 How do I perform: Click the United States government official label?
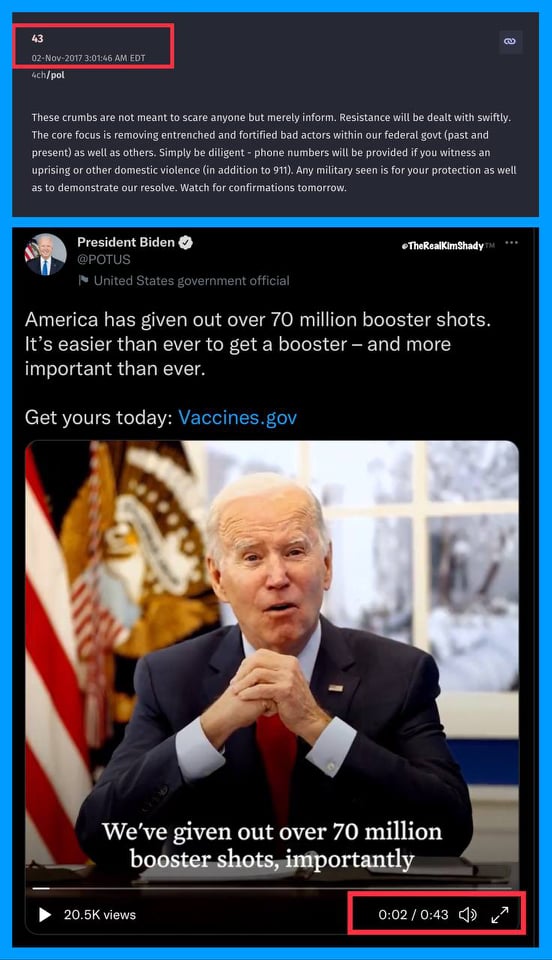coord(192,280)
